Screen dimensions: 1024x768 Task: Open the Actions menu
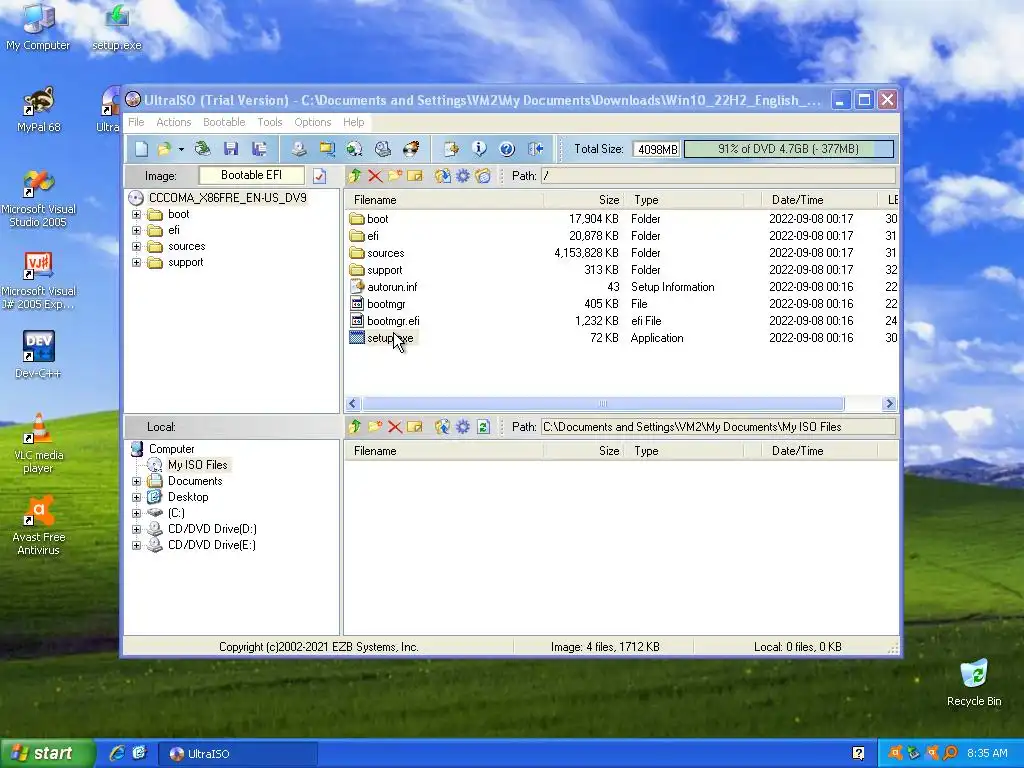[173, 122]
